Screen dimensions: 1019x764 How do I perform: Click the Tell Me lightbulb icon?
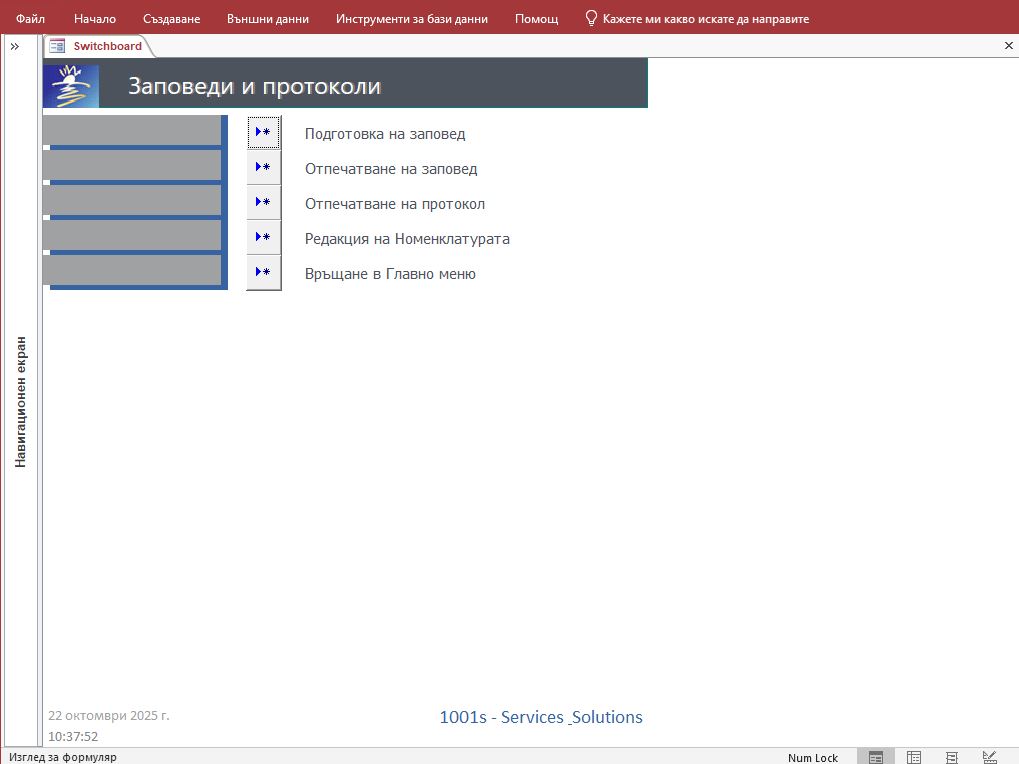click(x=589, y=17)
